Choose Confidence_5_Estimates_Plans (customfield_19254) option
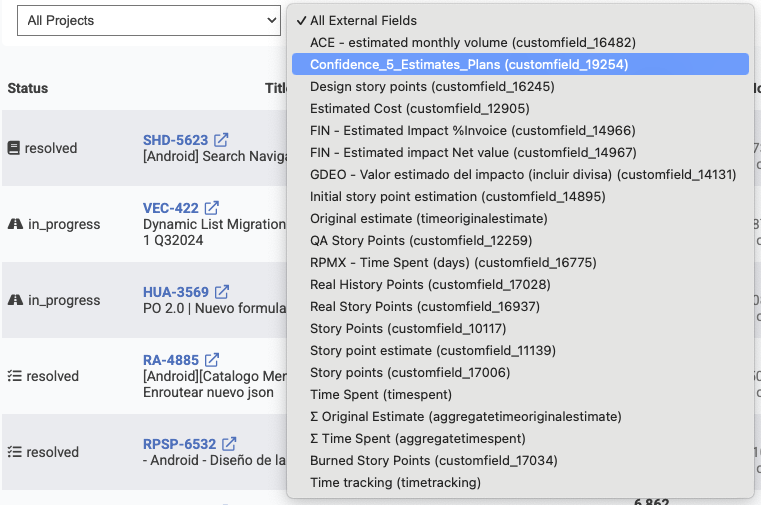 pyautogui.click(x=469, y=64)
